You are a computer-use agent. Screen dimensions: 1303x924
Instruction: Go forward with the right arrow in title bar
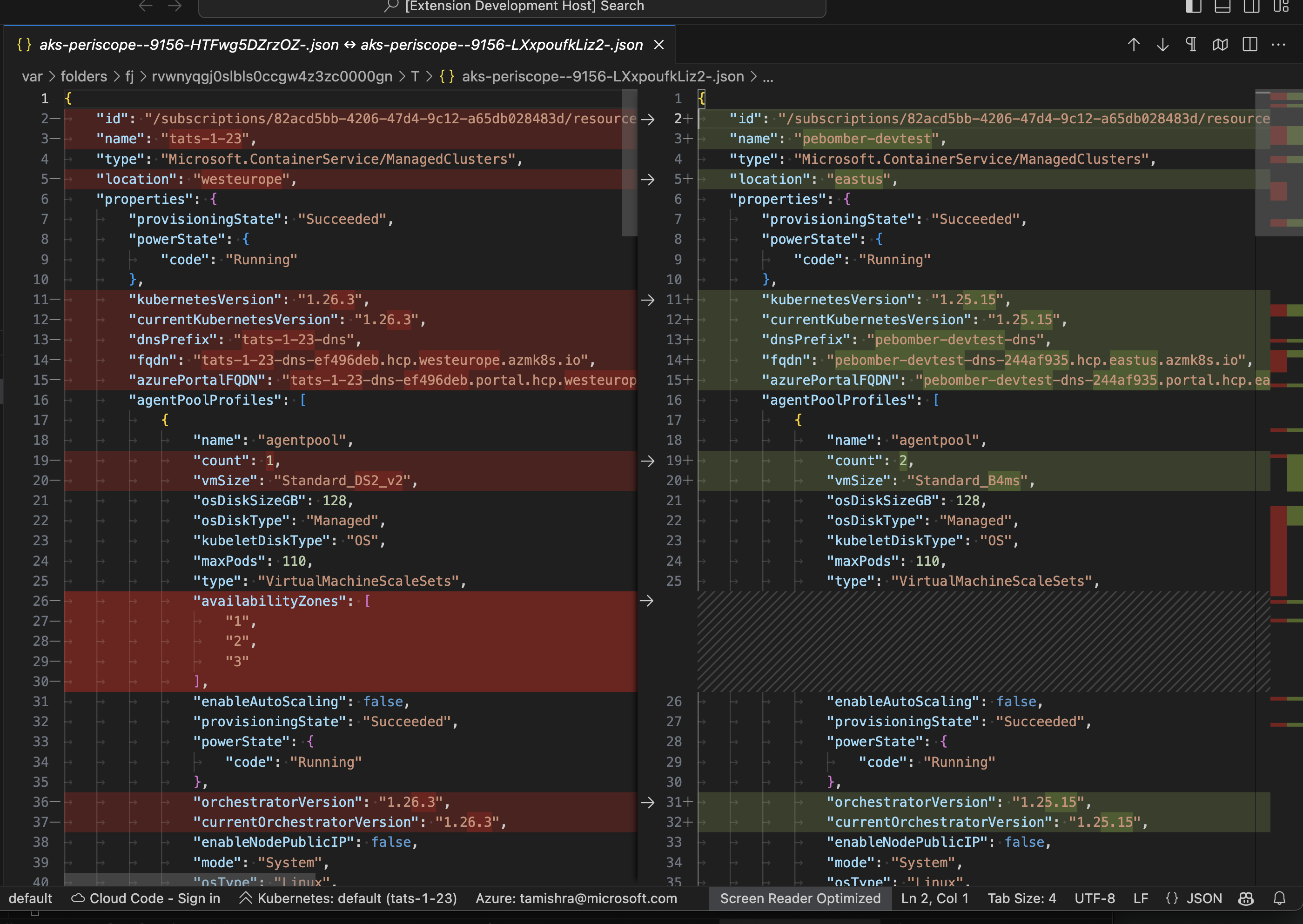pos(175,6)
